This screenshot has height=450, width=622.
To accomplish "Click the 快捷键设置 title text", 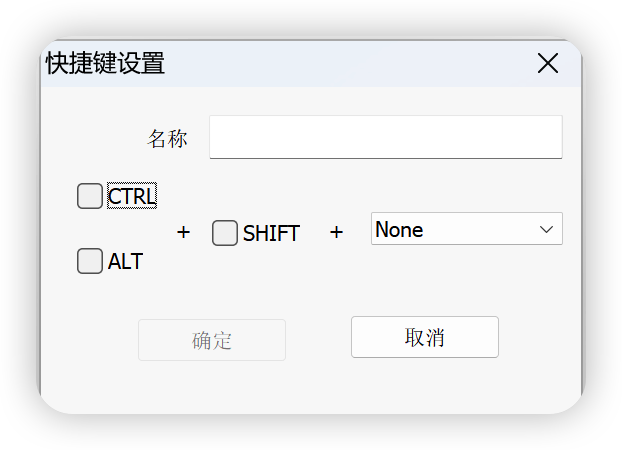I will point(106,63).
